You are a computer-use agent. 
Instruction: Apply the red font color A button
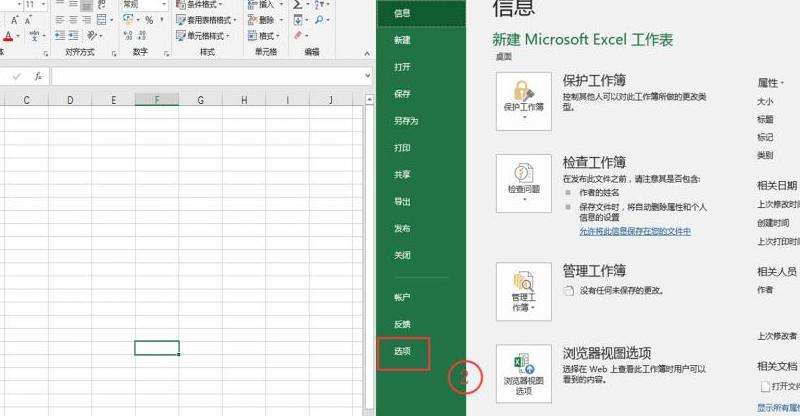point(8,36)
